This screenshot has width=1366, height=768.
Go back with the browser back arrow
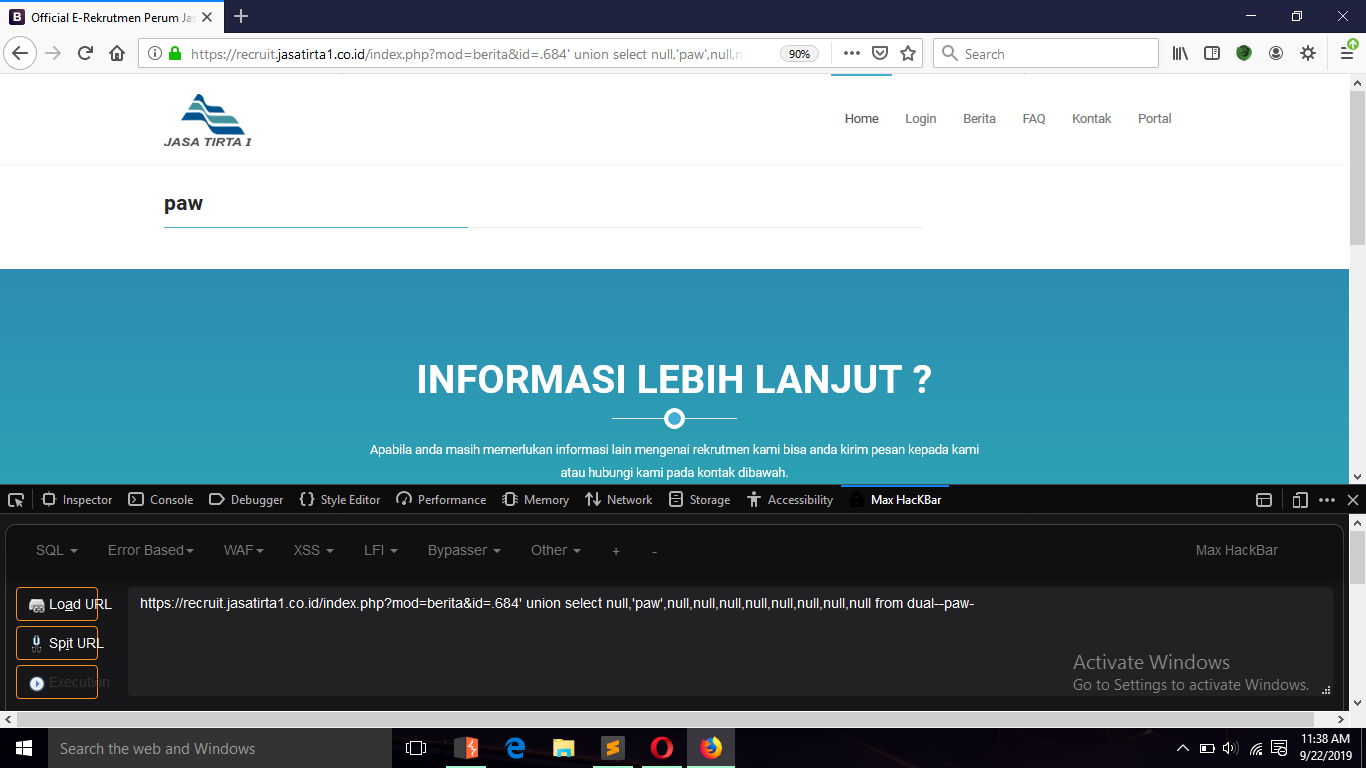click(21, 54)
